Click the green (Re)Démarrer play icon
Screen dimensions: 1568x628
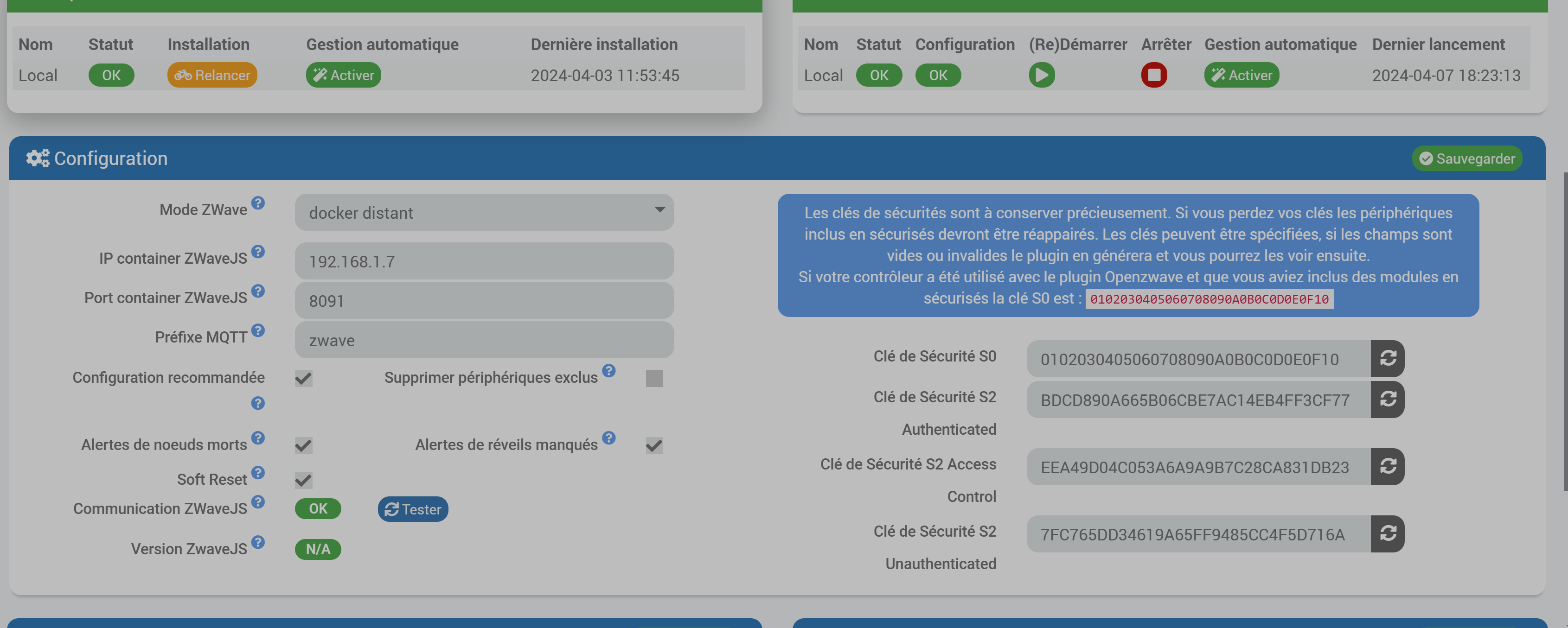1042,75
